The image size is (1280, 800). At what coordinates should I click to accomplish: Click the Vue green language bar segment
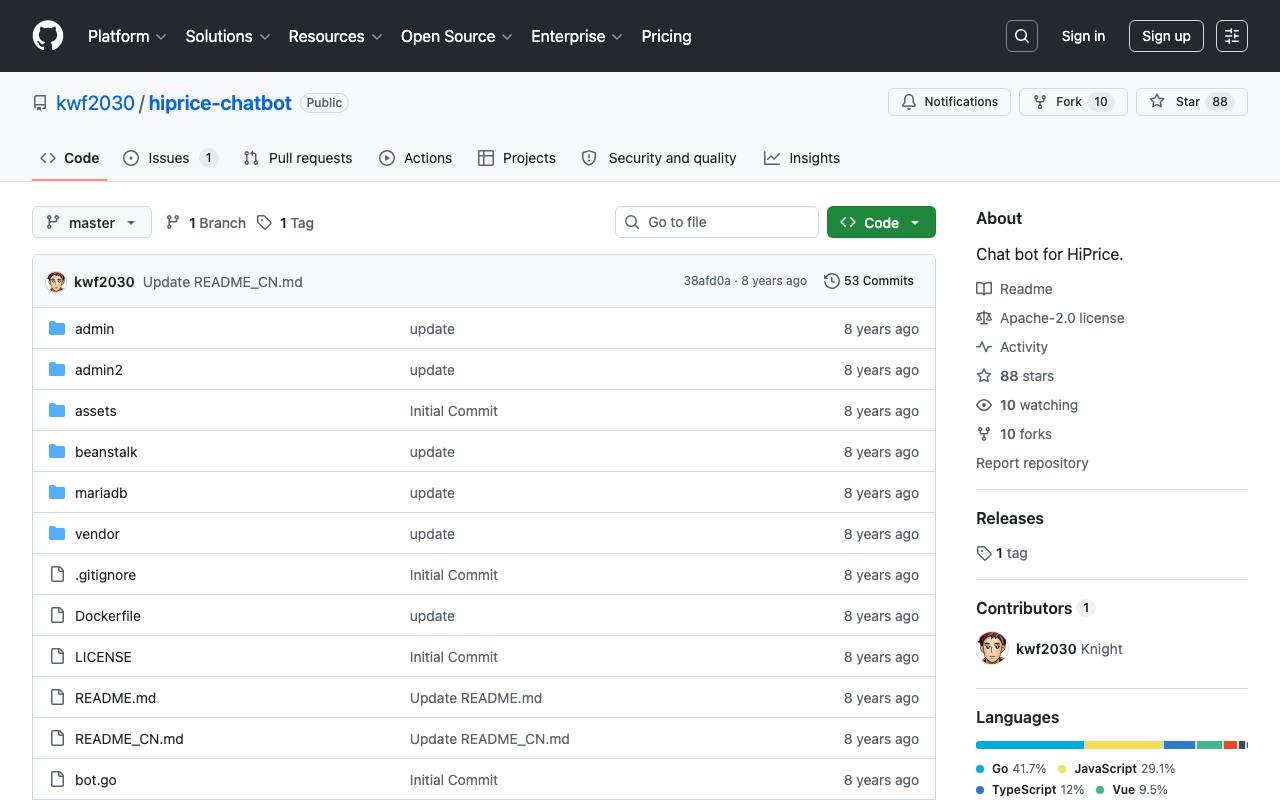1209,745
